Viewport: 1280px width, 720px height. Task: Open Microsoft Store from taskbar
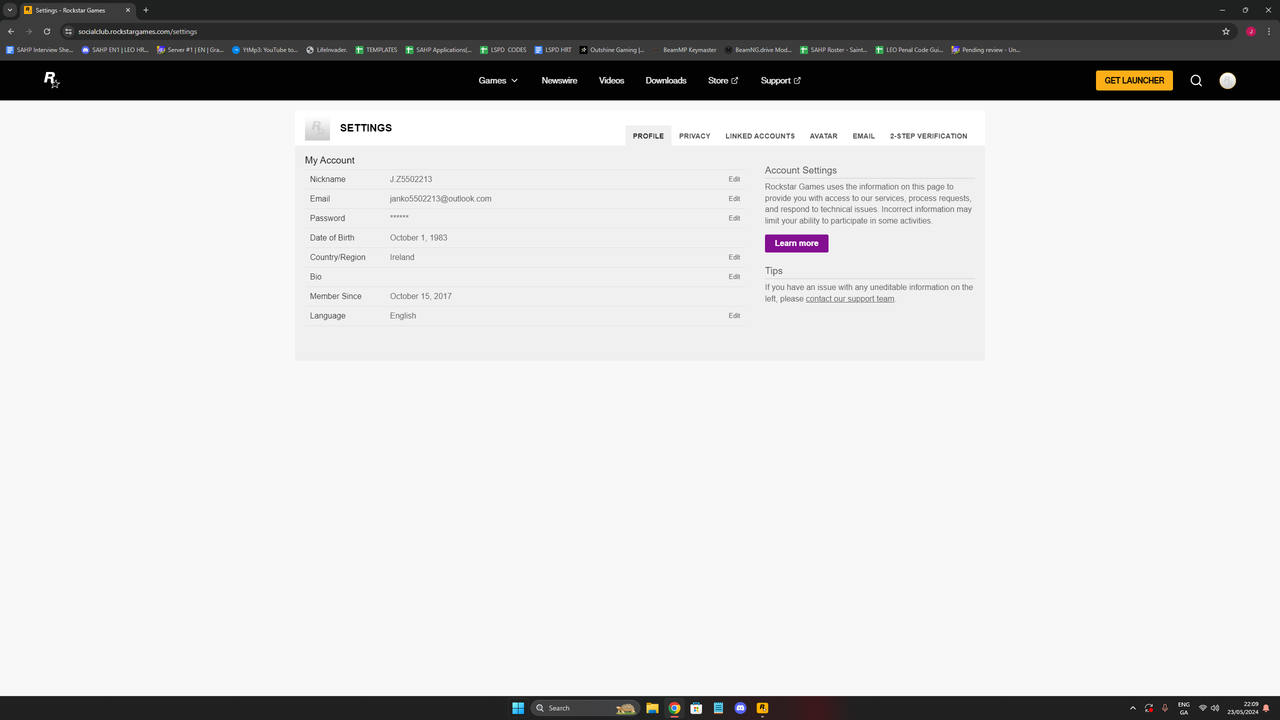point(696,708)
